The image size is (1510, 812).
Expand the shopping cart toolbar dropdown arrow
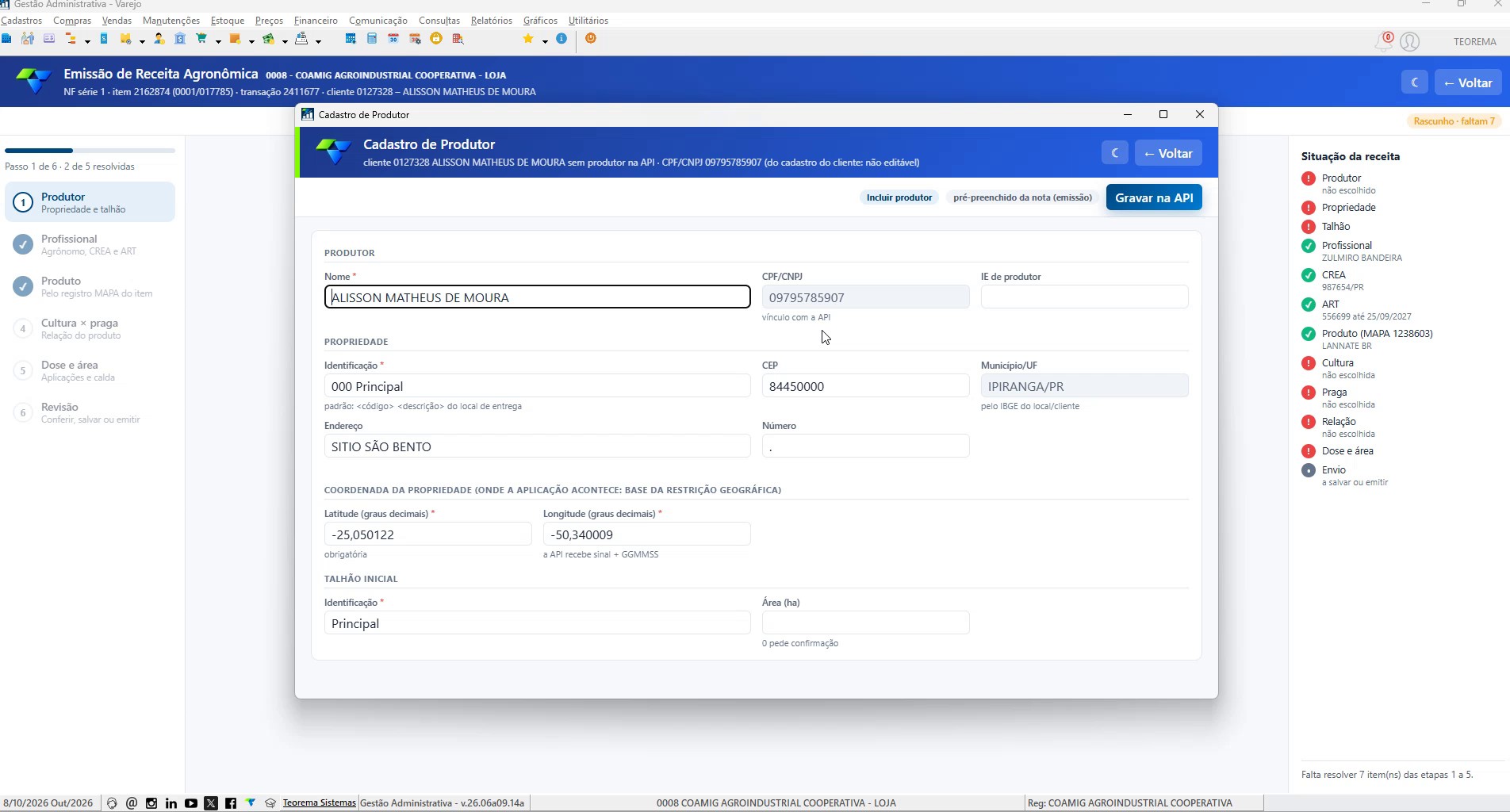click(218, 41)
